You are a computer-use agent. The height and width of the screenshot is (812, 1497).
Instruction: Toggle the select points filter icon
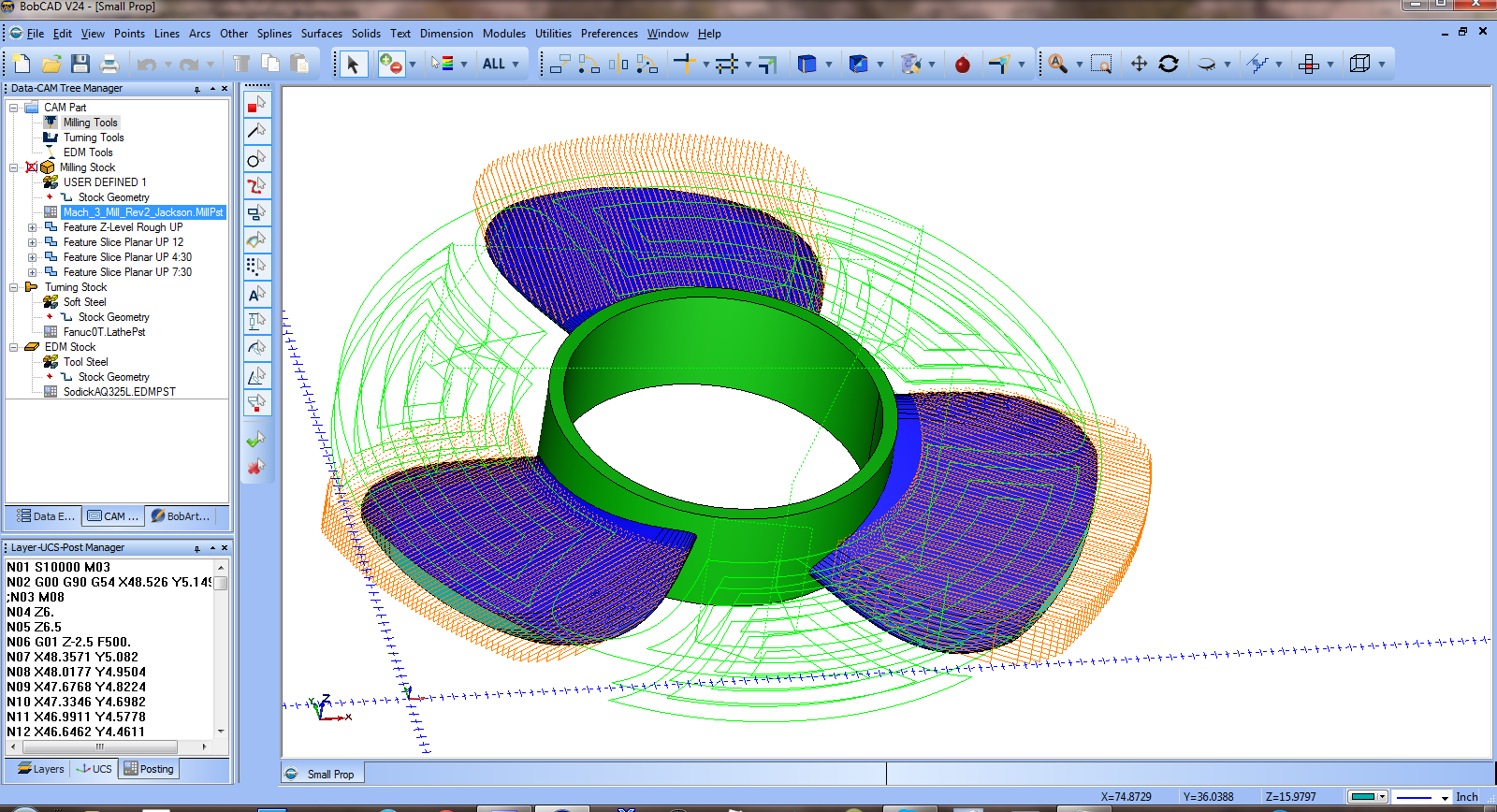click(x=256, y=104)
